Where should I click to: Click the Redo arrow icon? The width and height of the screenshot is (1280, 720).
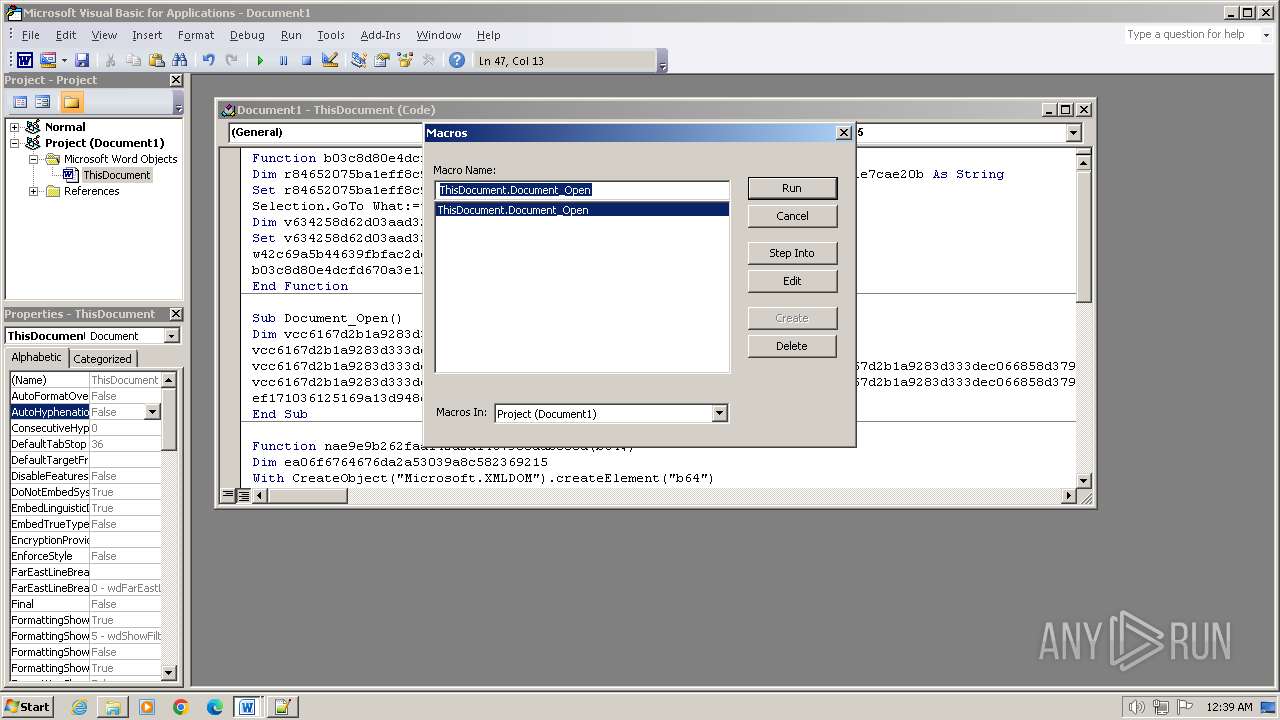pyautogui.click(x=231, y=61)
